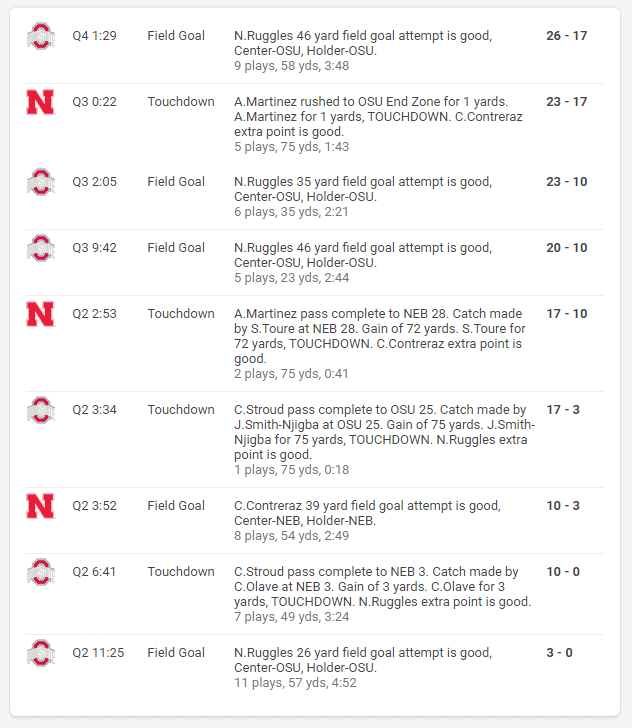Click the Q4 1:29 Field Goal label
This screenshot has height=728, width=632.
pyautogui.click(x=176, y=36)
